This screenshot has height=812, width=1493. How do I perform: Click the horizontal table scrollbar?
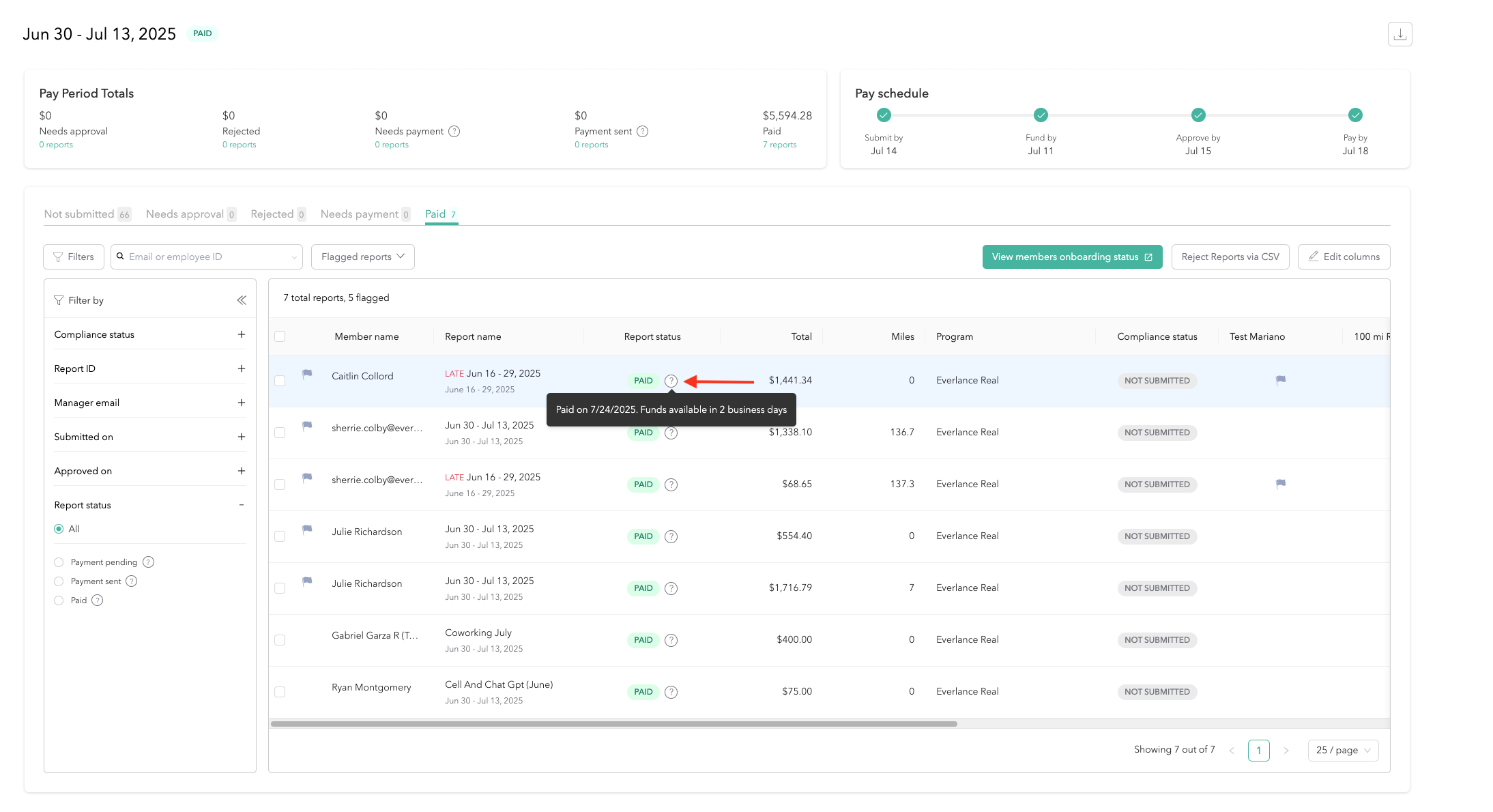[x=614, y=723]
